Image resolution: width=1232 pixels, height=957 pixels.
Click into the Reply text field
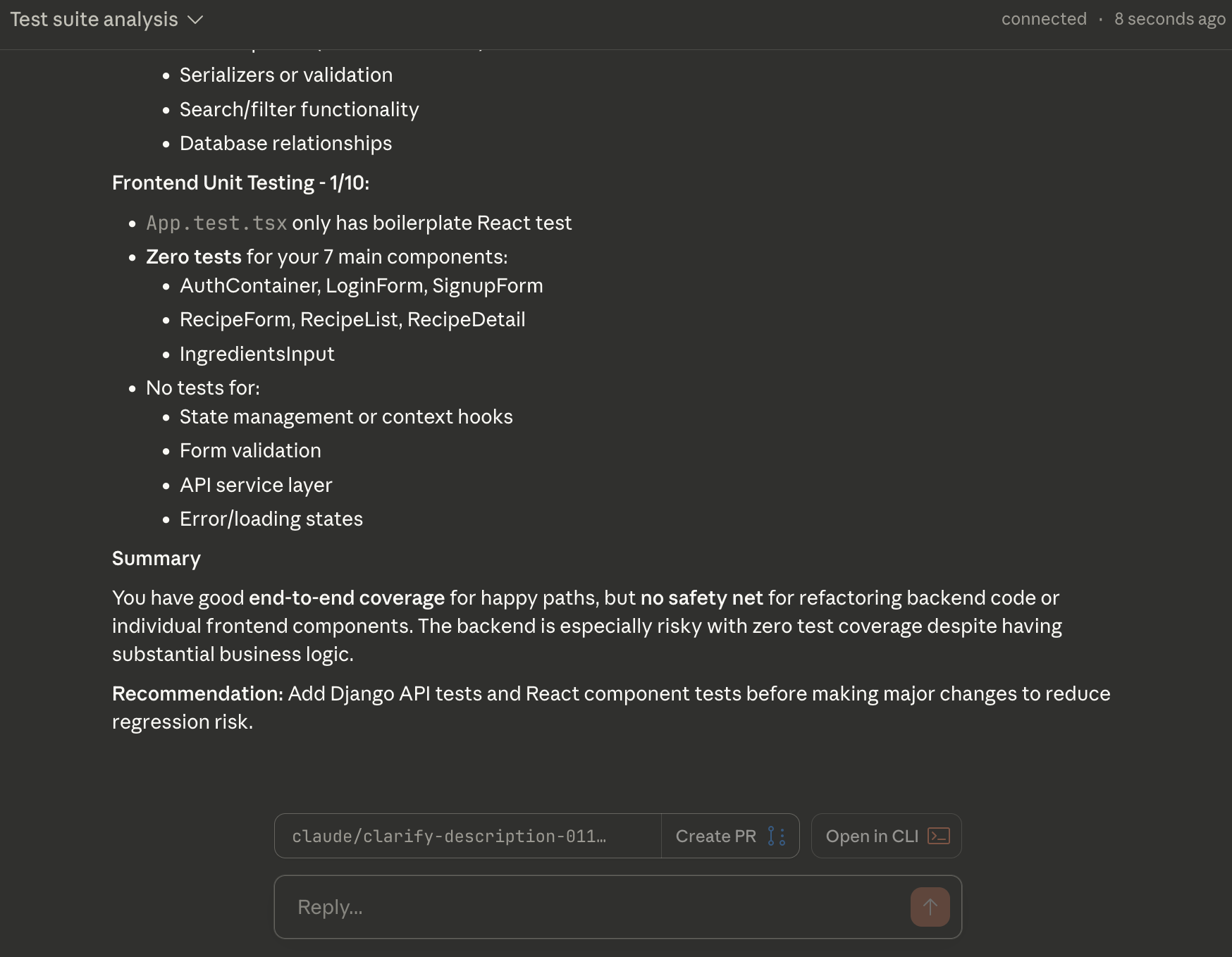click(564, 907)
